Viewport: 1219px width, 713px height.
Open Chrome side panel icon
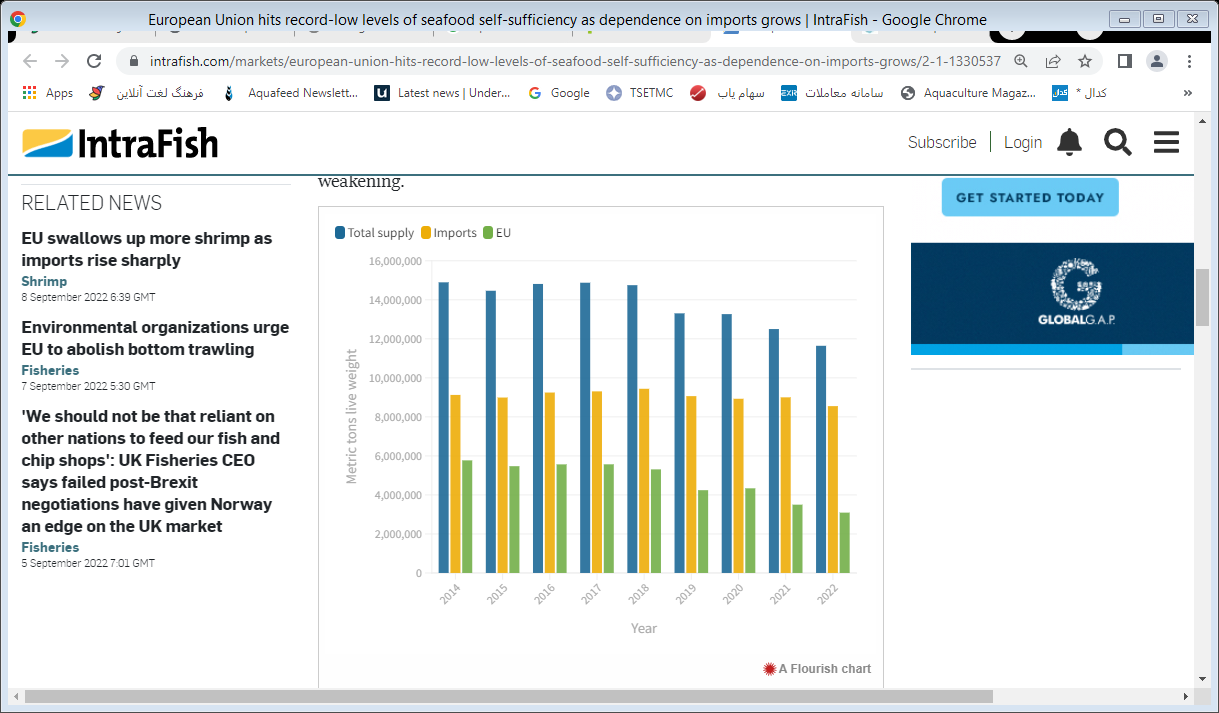pyautogui.click(x=1125, y=61)
